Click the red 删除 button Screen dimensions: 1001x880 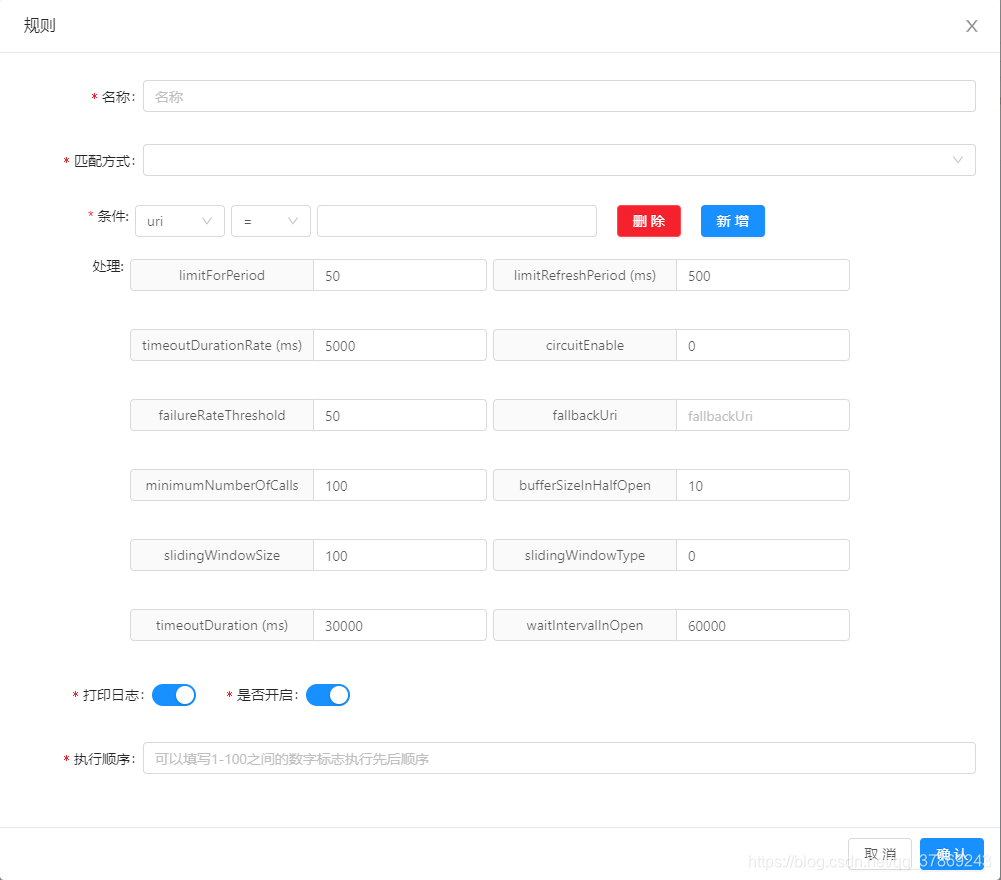[x=649, y=221]
